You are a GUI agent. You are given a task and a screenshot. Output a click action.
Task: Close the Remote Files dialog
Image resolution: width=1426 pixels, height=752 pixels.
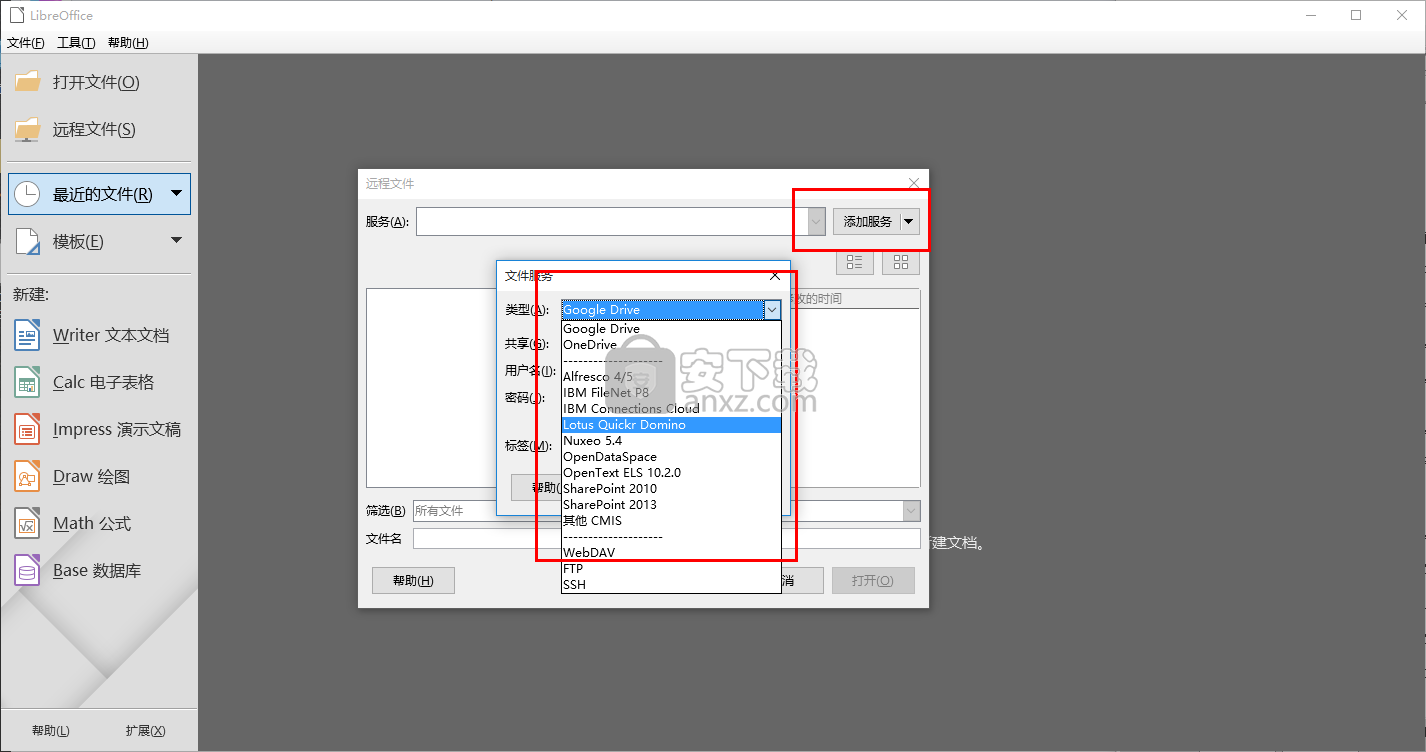(913, 183)
